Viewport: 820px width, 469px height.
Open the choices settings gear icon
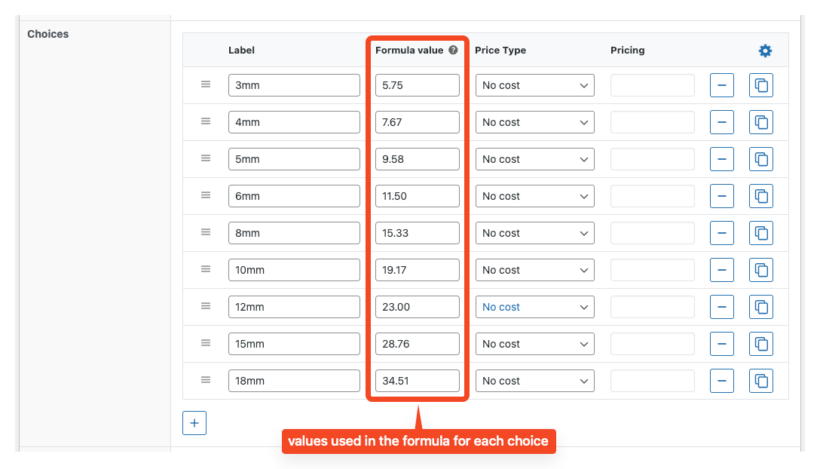tap(765, 50)
